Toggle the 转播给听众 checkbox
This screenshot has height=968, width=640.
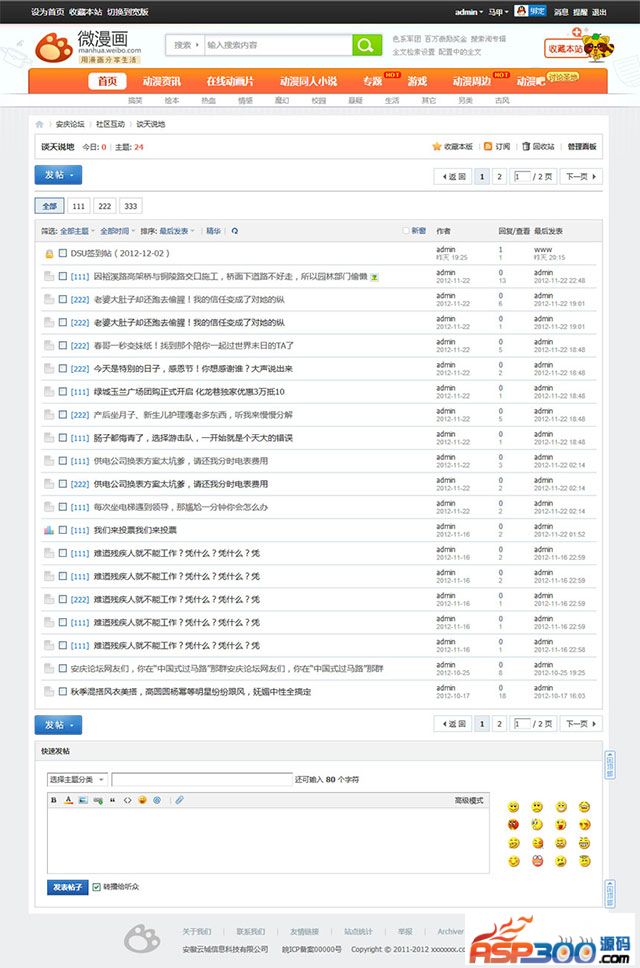pyautogui.click(x=96, y=887)
